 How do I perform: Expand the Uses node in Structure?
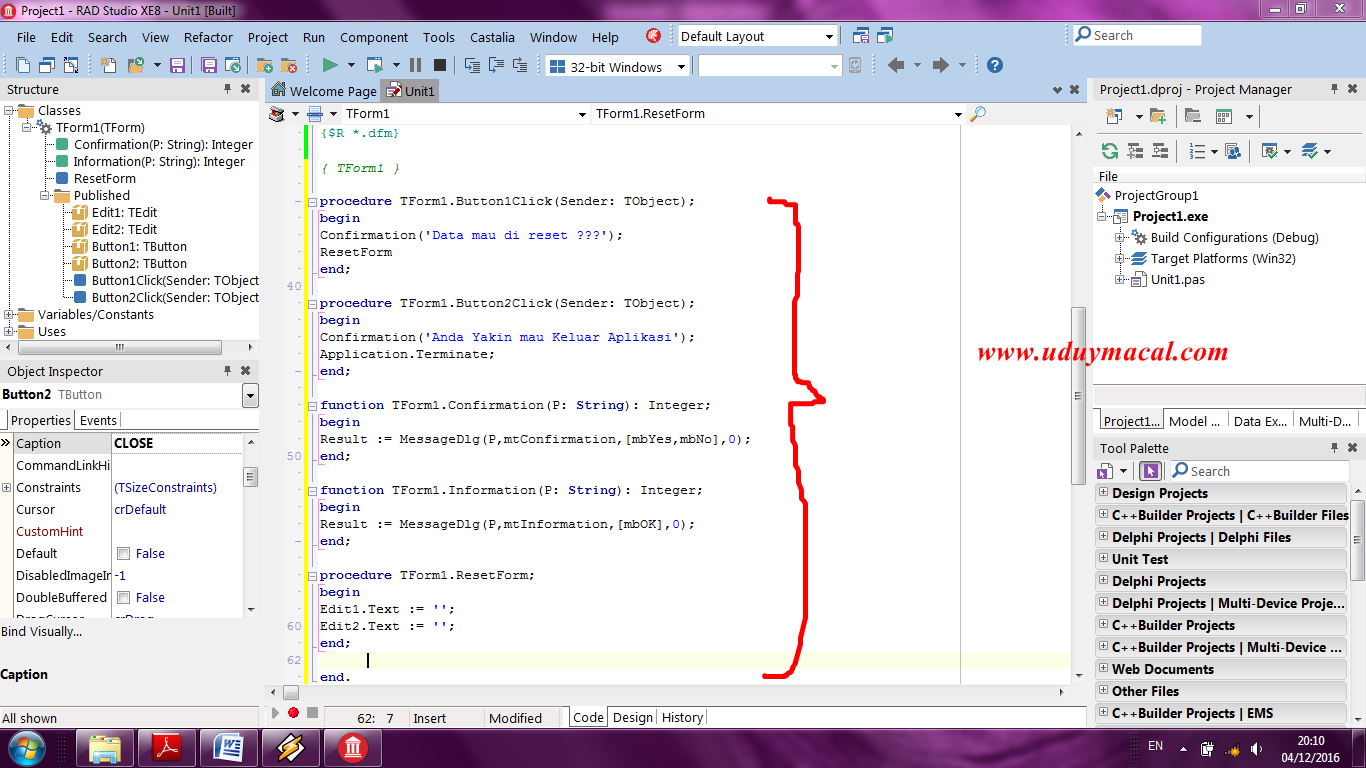pos(9,332)
